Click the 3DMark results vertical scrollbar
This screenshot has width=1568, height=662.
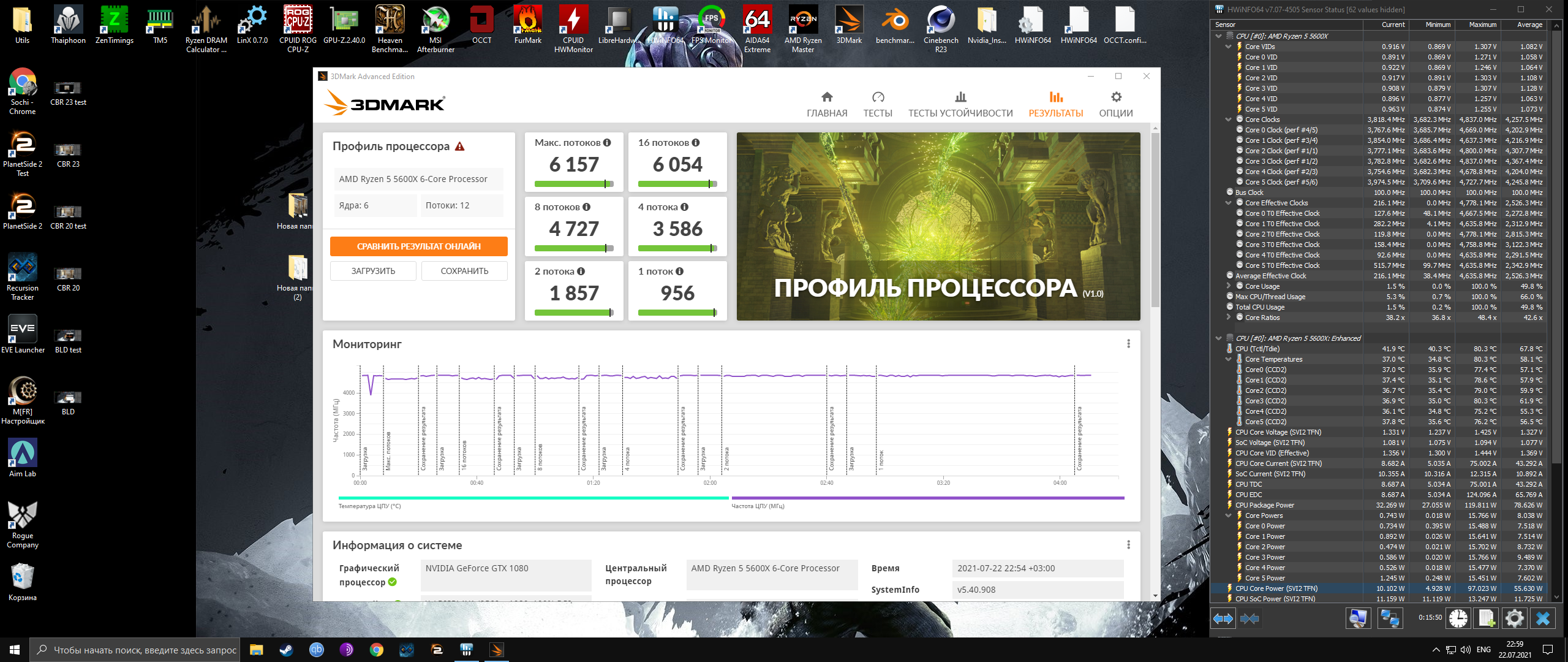(x=1155, y=221)
